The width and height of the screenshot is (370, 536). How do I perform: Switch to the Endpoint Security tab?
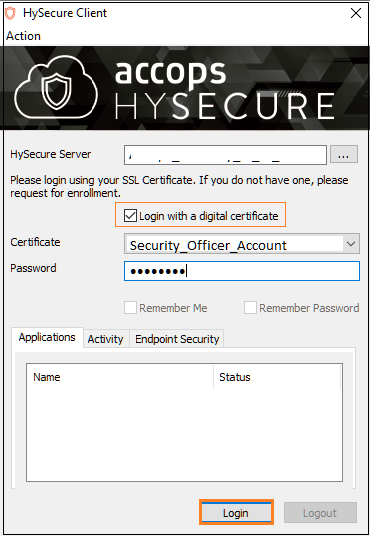coord(177,339)
